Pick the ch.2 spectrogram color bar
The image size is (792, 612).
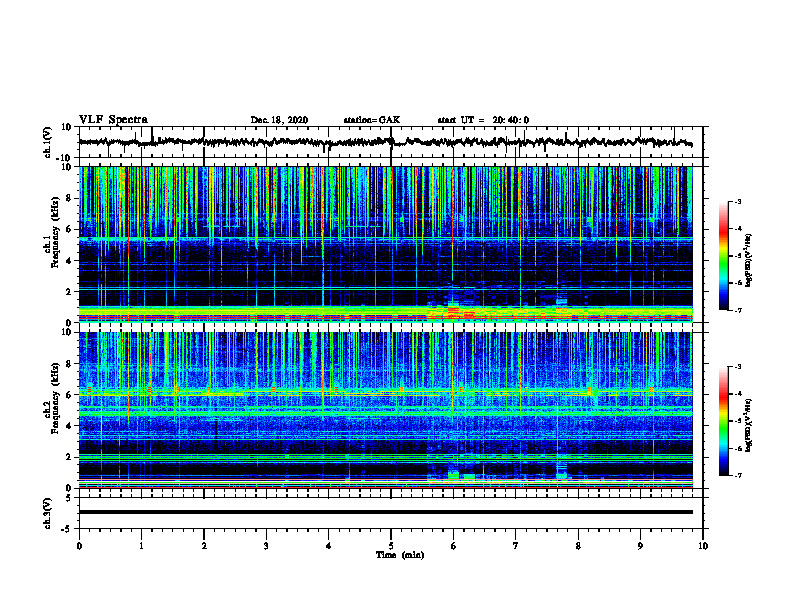tap(724, 421)
